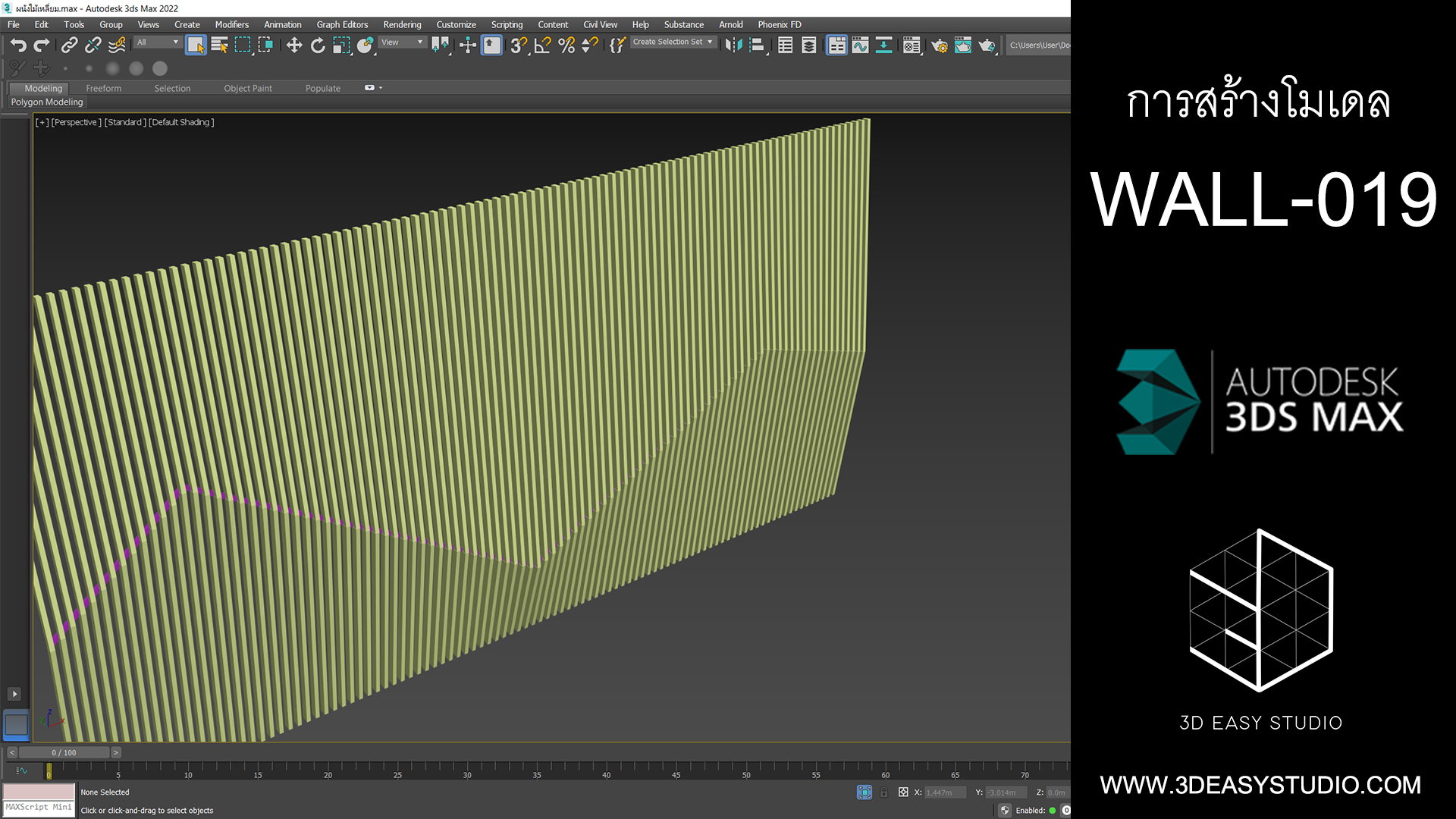Toggle Angle Snap button

click(542, 45)
